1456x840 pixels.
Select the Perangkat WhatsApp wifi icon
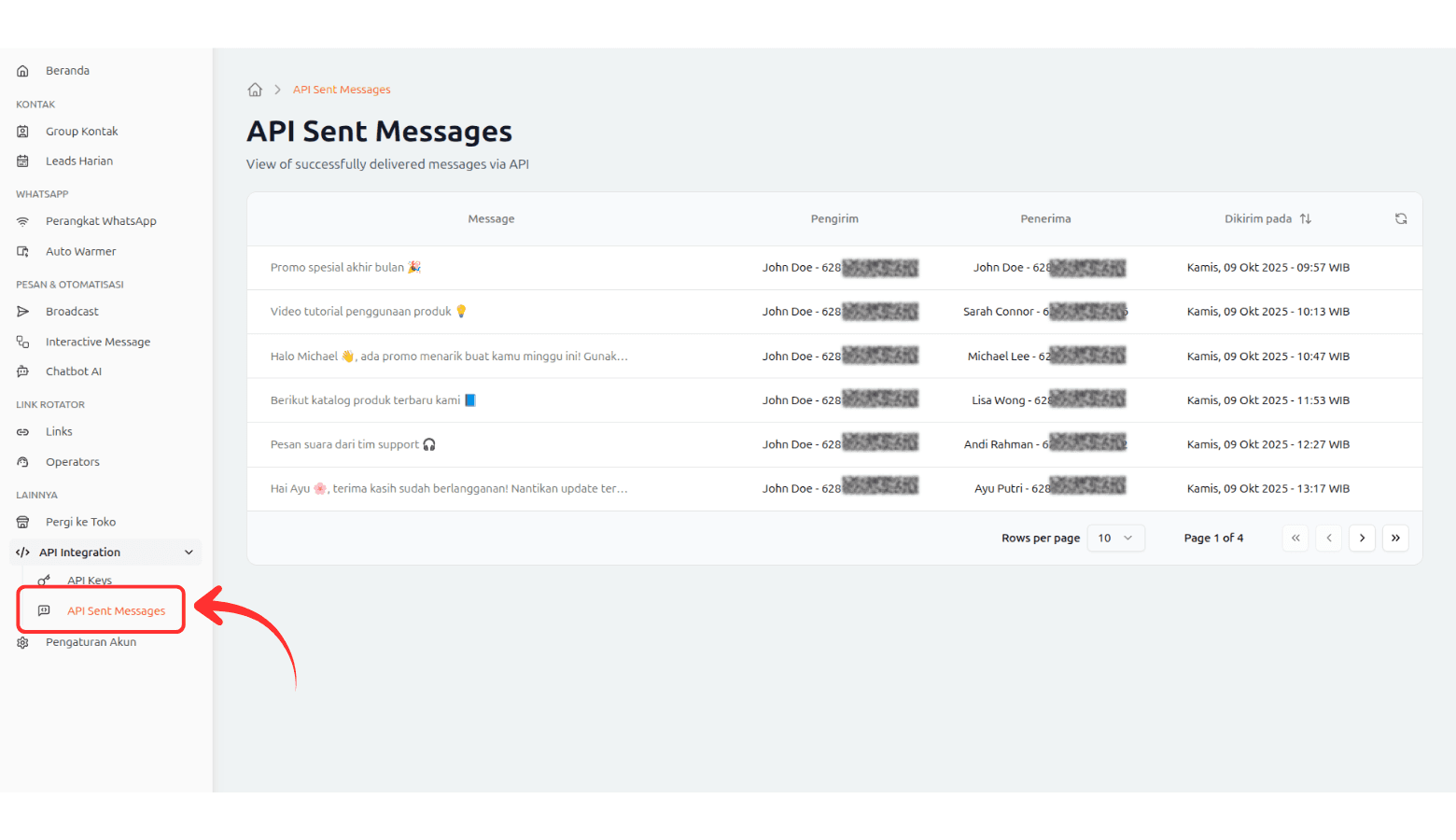tap(22, 221)
